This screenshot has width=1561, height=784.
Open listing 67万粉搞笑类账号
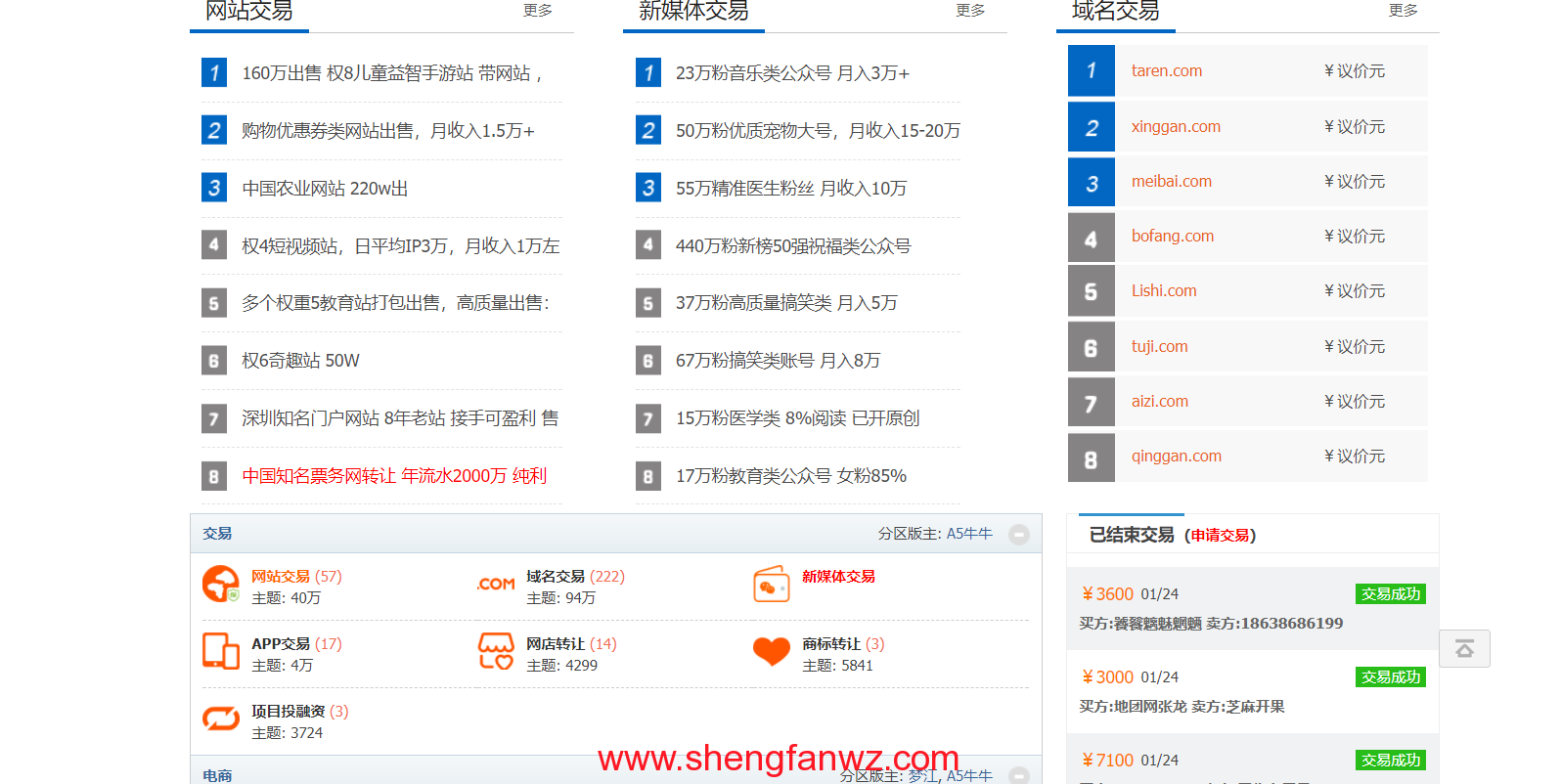[x=778, y=361]
